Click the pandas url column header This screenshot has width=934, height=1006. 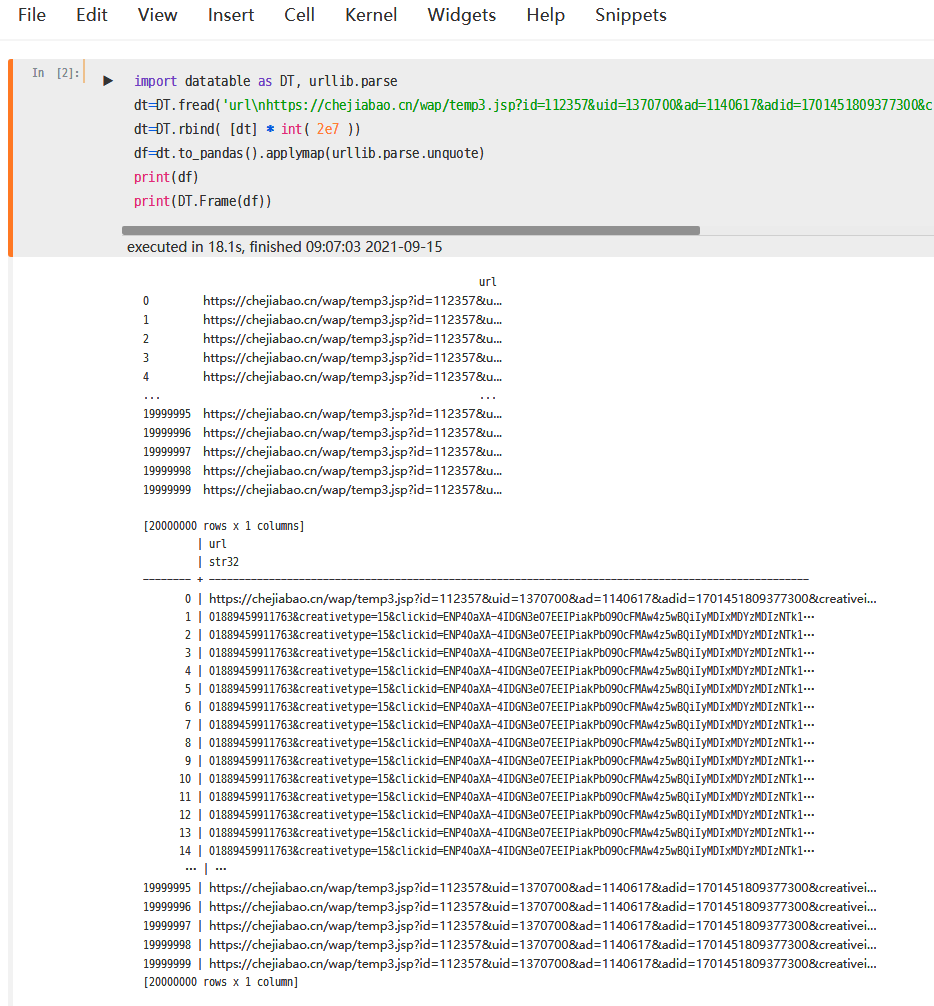(x=488, y=282)
